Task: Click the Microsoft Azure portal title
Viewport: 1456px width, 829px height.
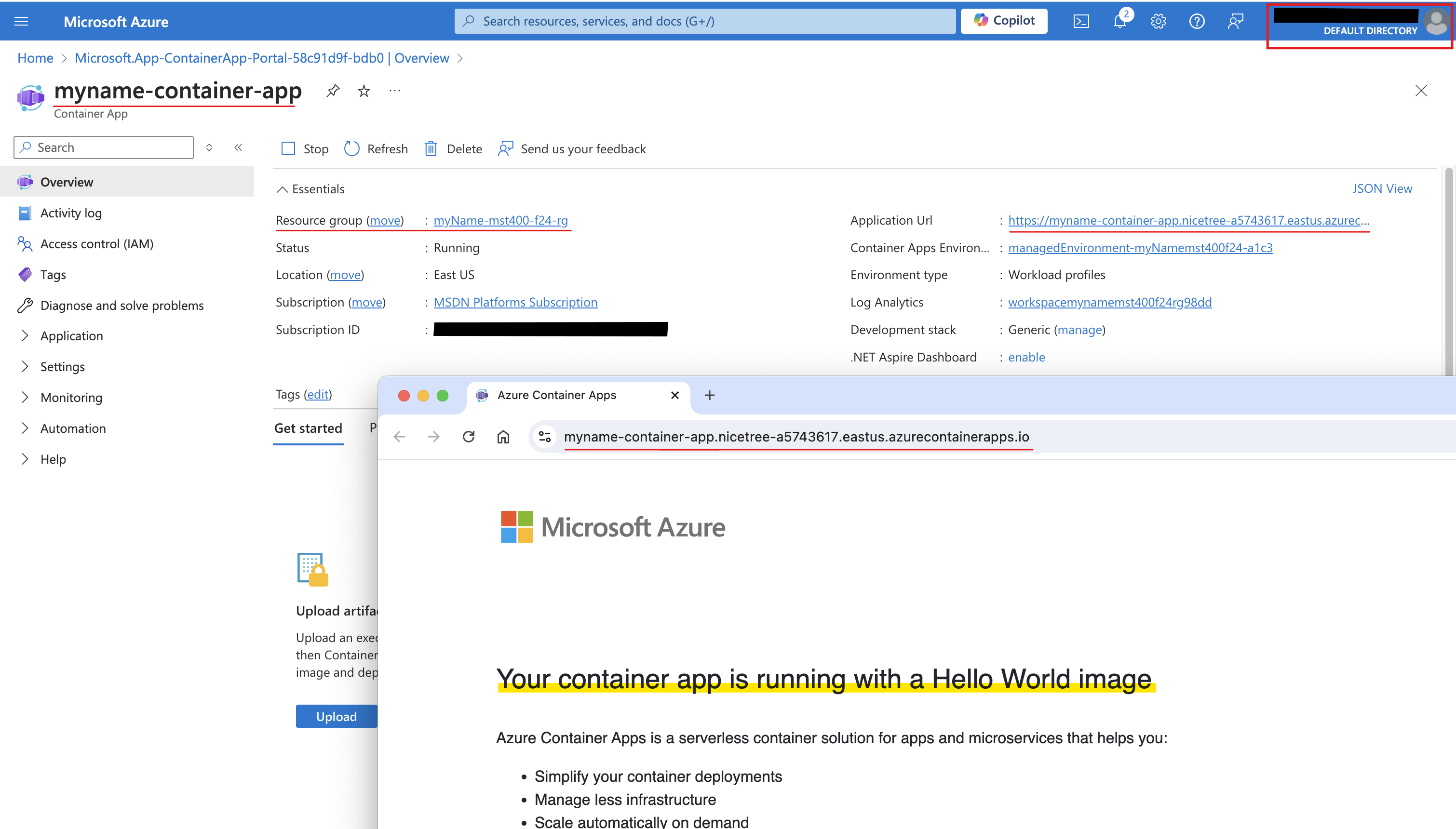Action: 116,22
